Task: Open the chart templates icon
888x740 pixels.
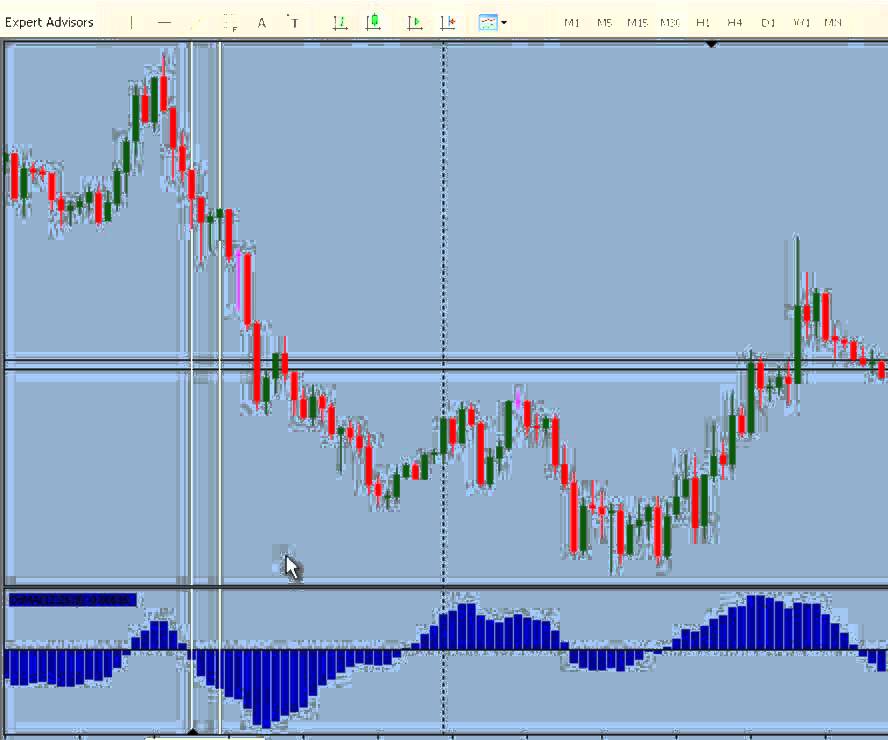Action: click(487, 22)
